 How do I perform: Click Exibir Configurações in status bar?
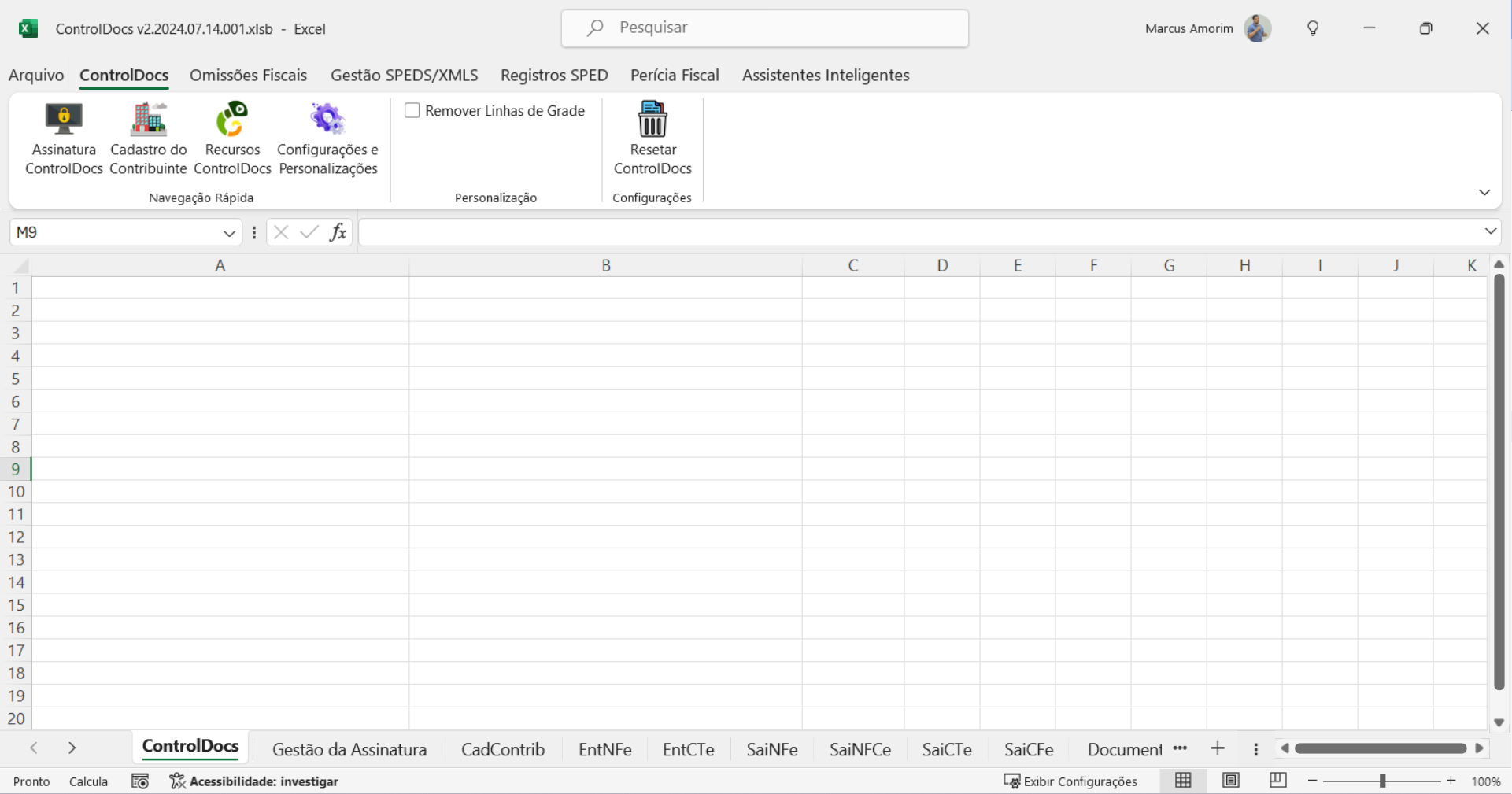[x=1070, y=781]
